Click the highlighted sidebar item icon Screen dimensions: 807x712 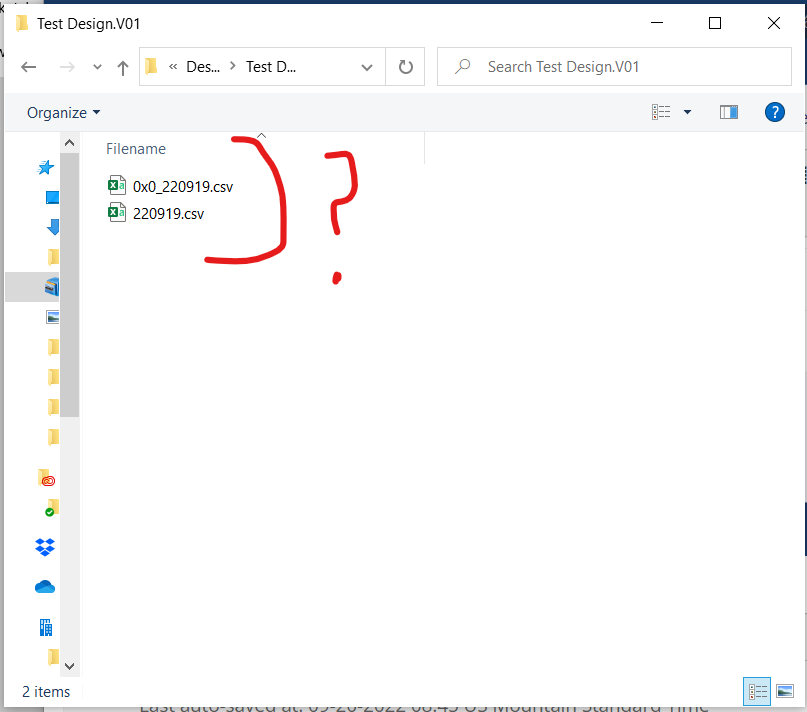pyautogui.click(x=52, y=287)
